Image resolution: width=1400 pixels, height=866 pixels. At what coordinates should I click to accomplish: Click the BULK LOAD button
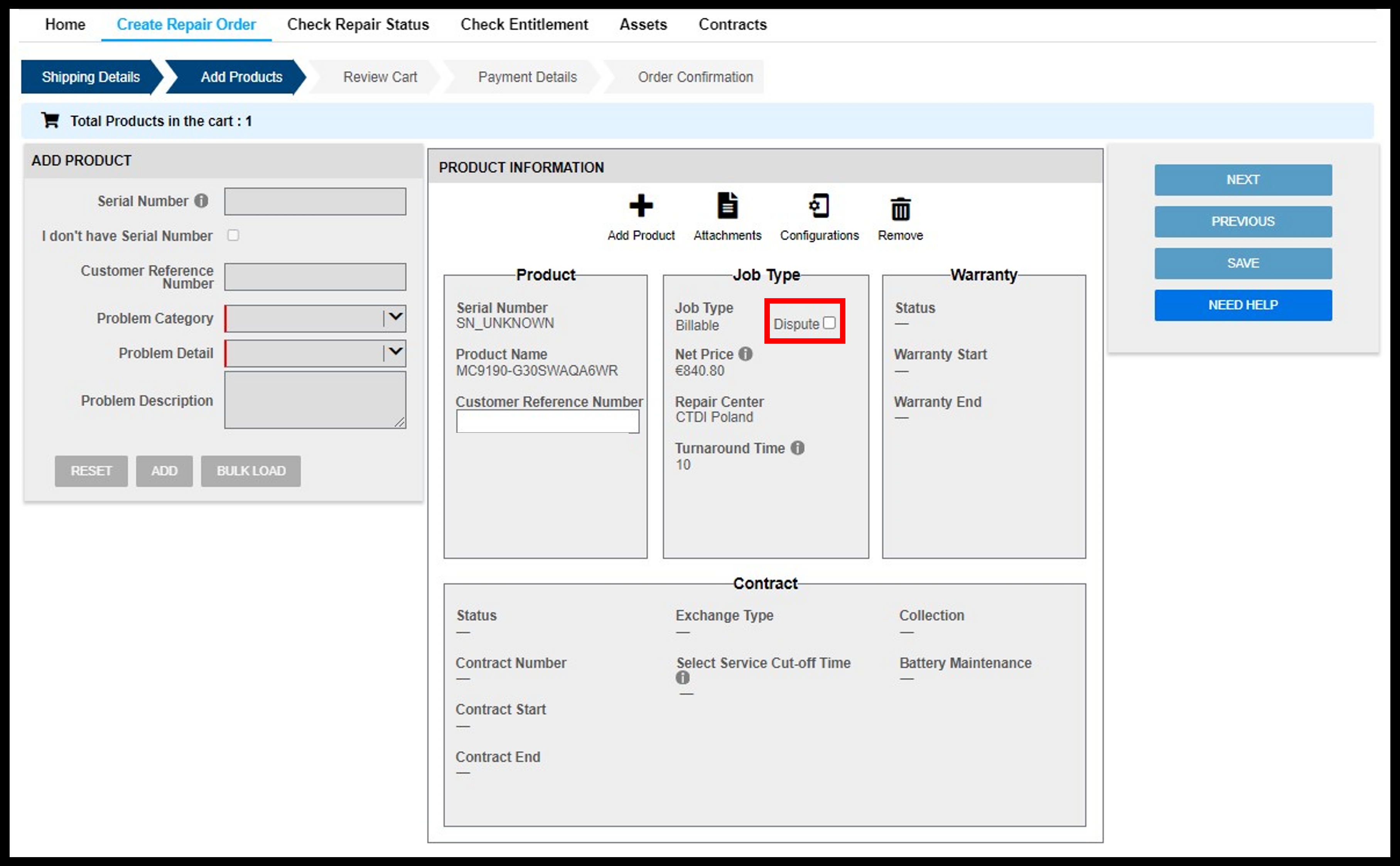click(x=251, y=471)
